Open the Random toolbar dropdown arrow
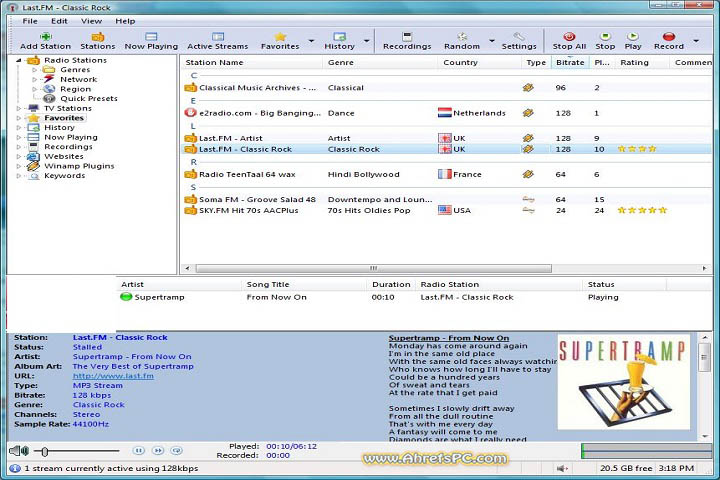Viewport: 720px width, 480px height. pyautogui.click(x=492, y=41)
